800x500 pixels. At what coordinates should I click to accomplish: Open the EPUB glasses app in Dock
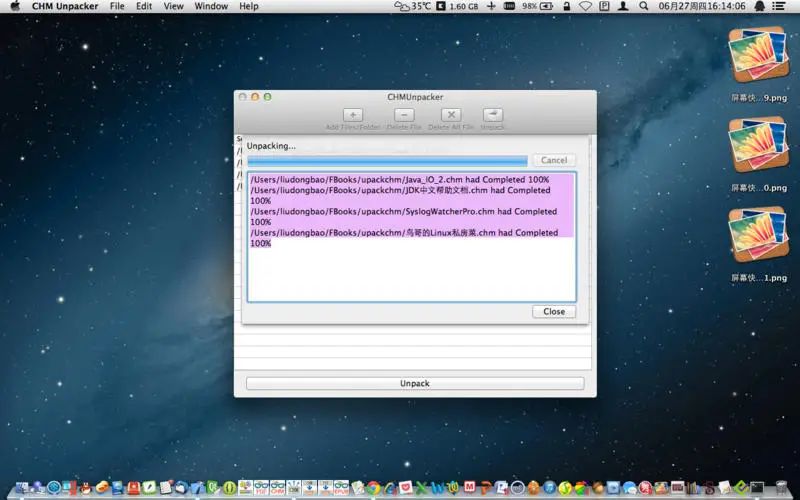point(341,488)
